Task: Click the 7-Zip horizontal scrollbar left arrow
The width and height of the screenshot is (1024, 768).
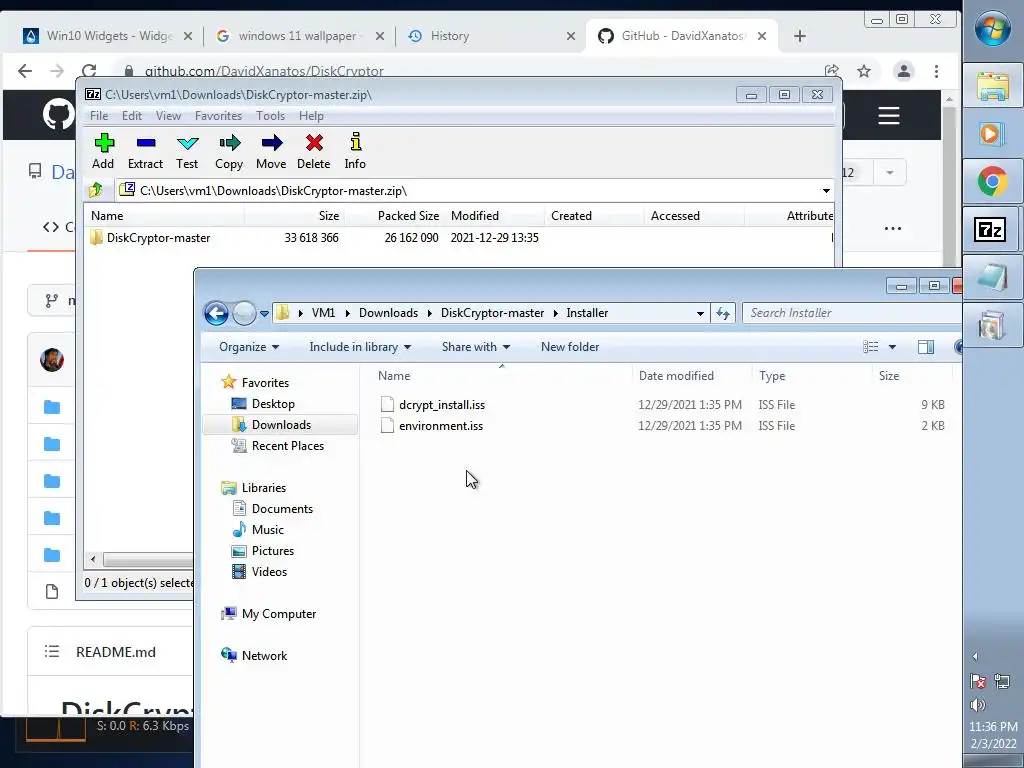Action: coord(93,560)
